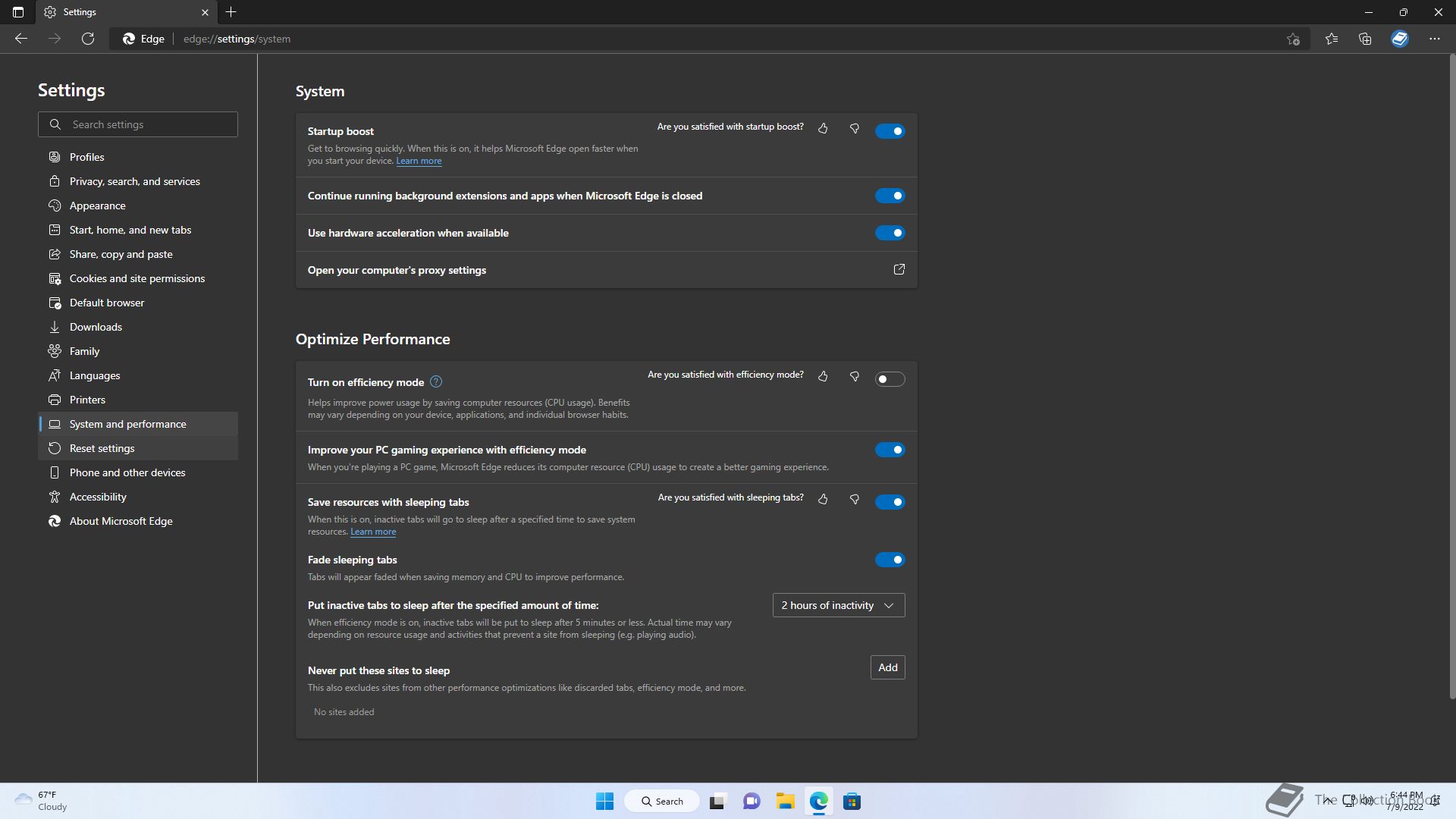Open Share, copy and paste settings
Screen dimensions: 1456x819
pos(138,254)
